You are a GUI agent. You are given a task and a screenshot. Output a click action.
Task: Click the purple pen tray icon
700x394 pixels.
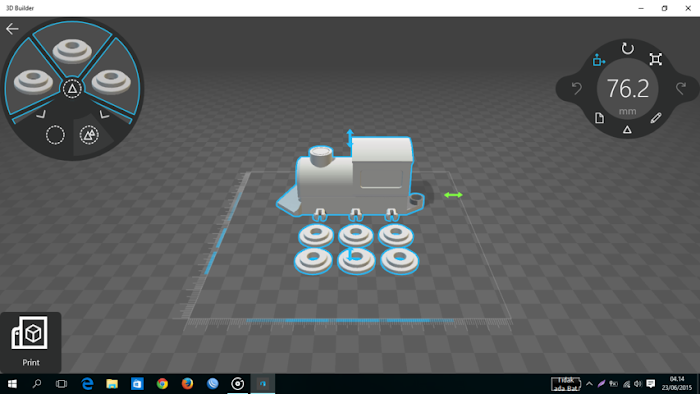point(601,384)
